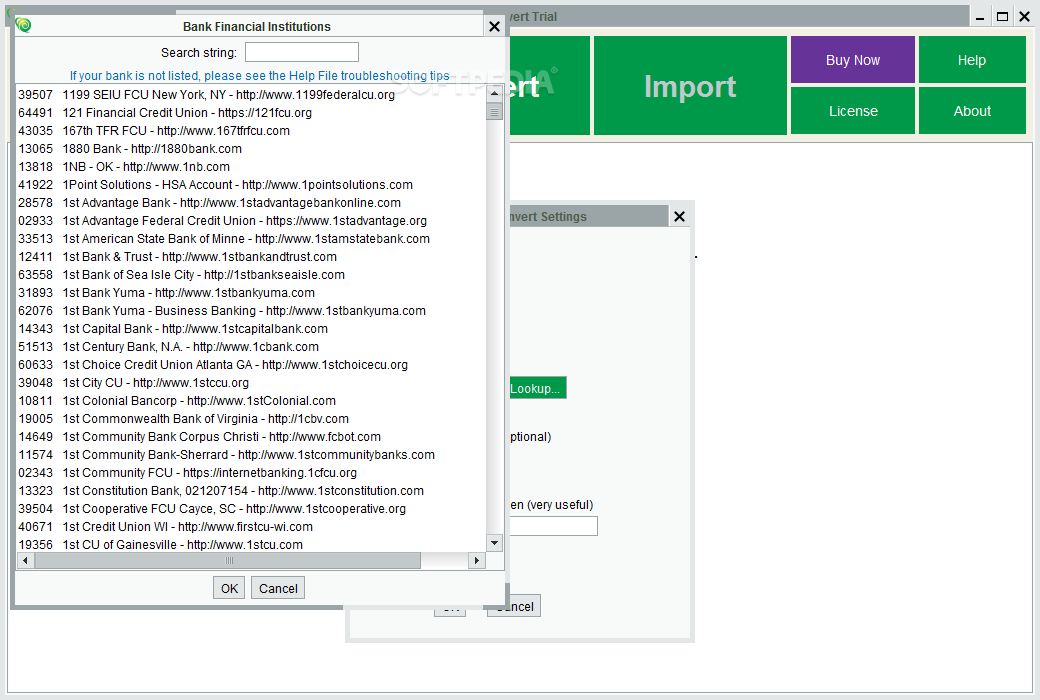Click the bank list vertical scrollbar thumb

(x=494, y=111)
